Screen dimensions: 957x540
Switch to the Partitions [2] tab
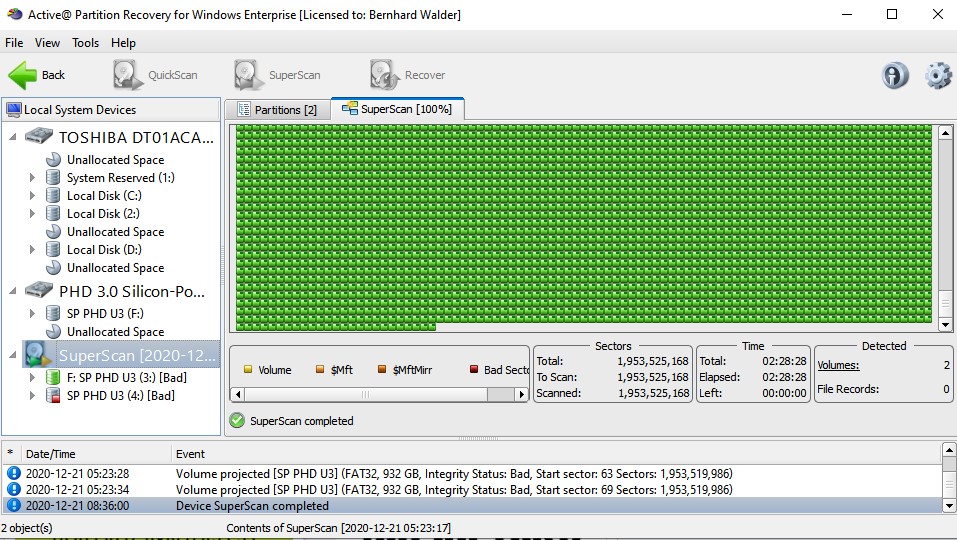tap(277, 110)
